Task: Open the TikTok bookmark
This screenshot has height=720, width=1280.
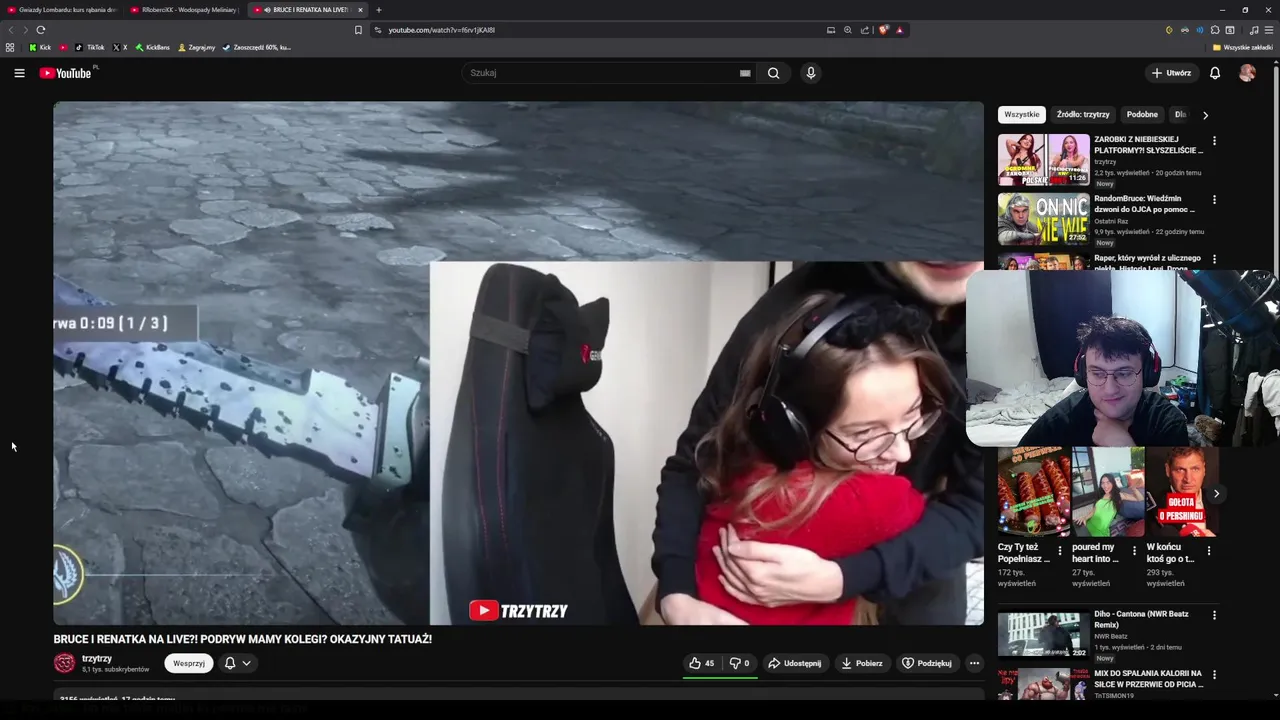Action: [x=90, y=47]
